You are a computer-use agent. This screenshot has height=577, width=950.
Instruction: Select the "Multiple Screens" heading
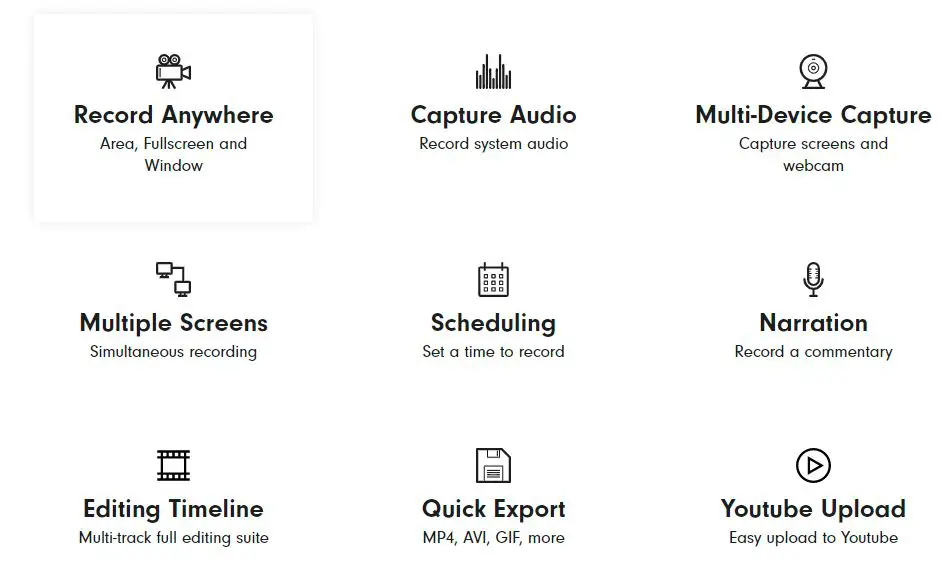[173, 323]
